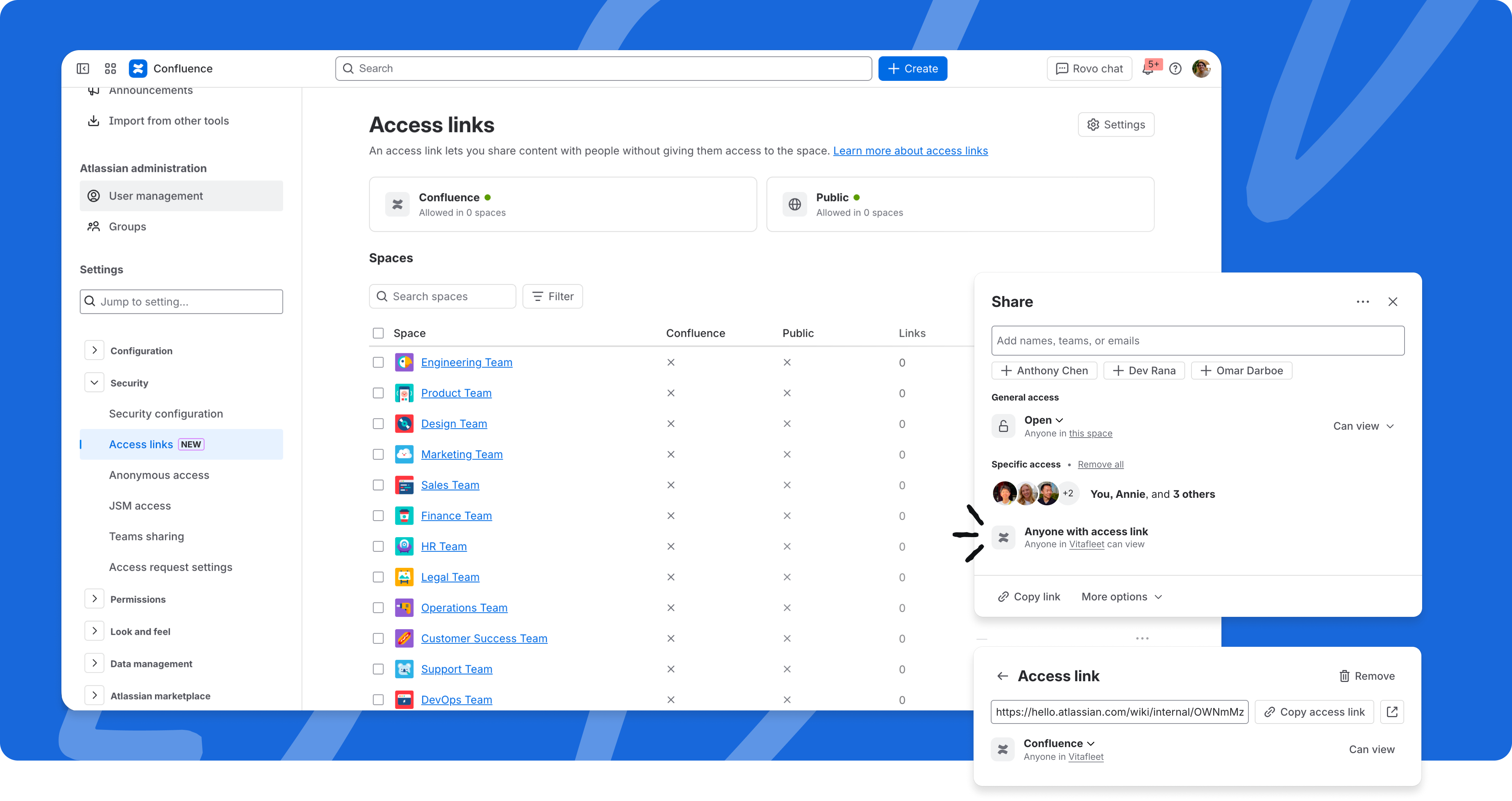
Task: Tick the select-all Space header checkbox
Action: click(378, 333)
